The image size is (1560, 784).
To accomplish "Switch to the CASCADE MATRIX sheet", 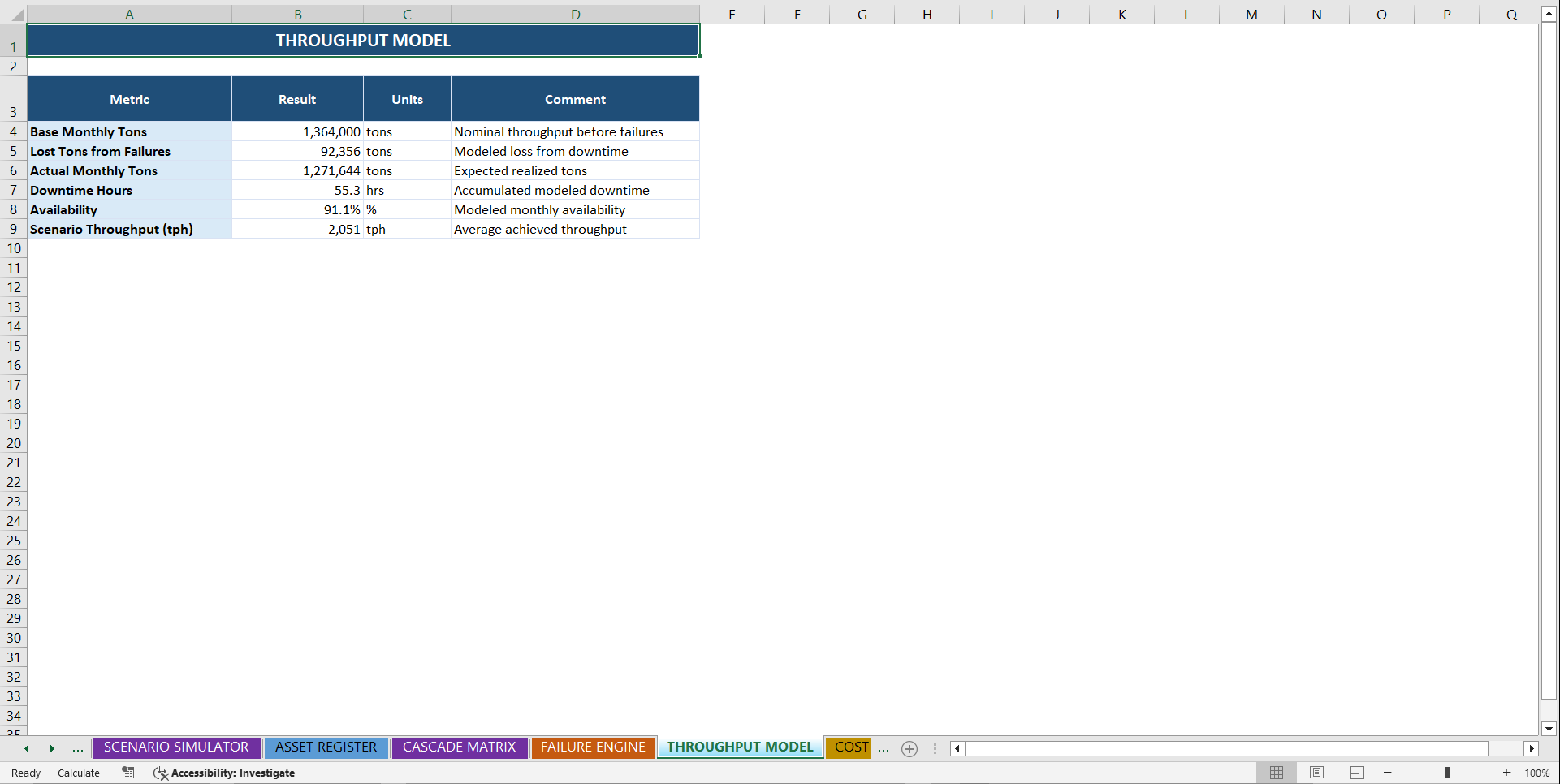I will pyautogui.click(x=459, y=747).
